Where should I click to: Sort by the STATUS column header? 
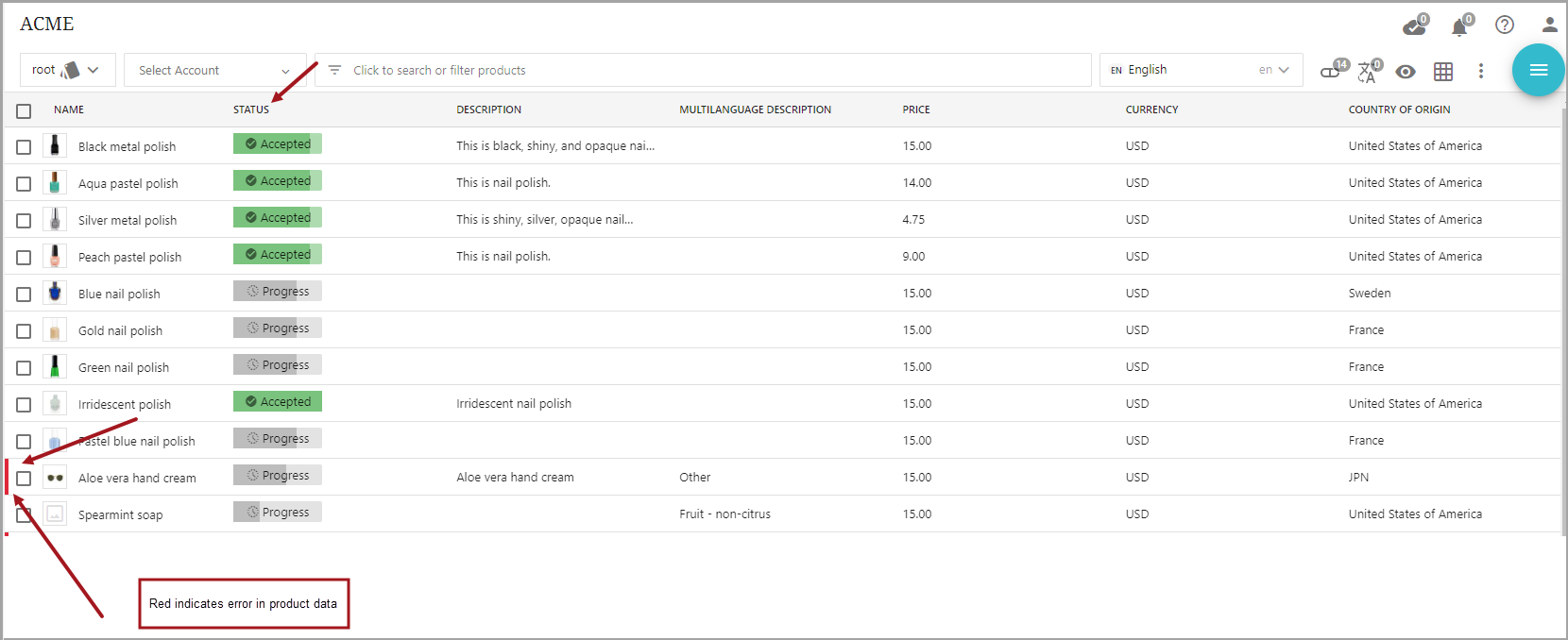tap(251, 109)
